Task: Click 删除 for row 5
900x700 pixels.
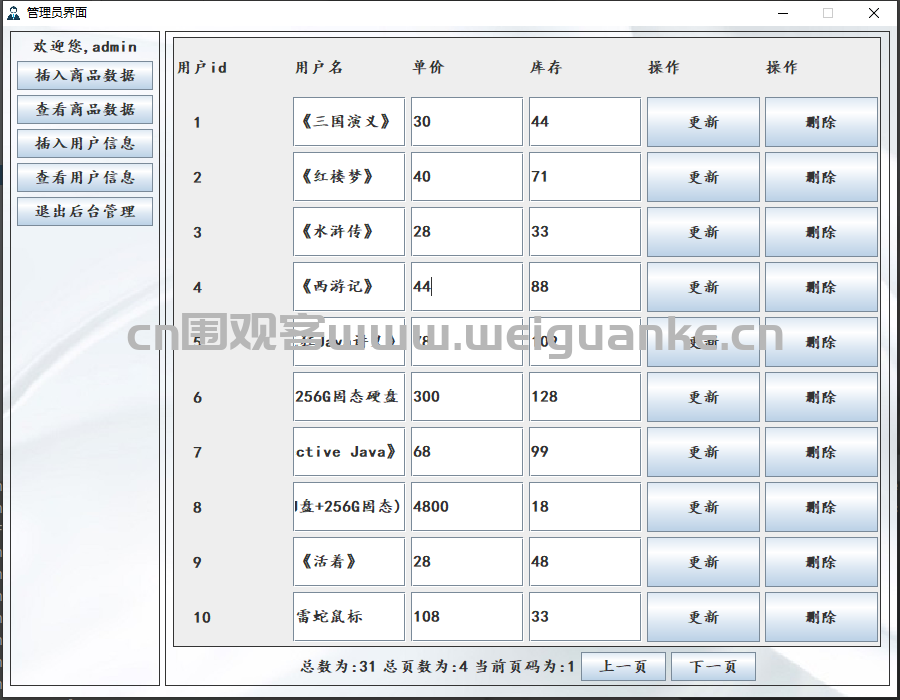Action: (x=821, y=342)
